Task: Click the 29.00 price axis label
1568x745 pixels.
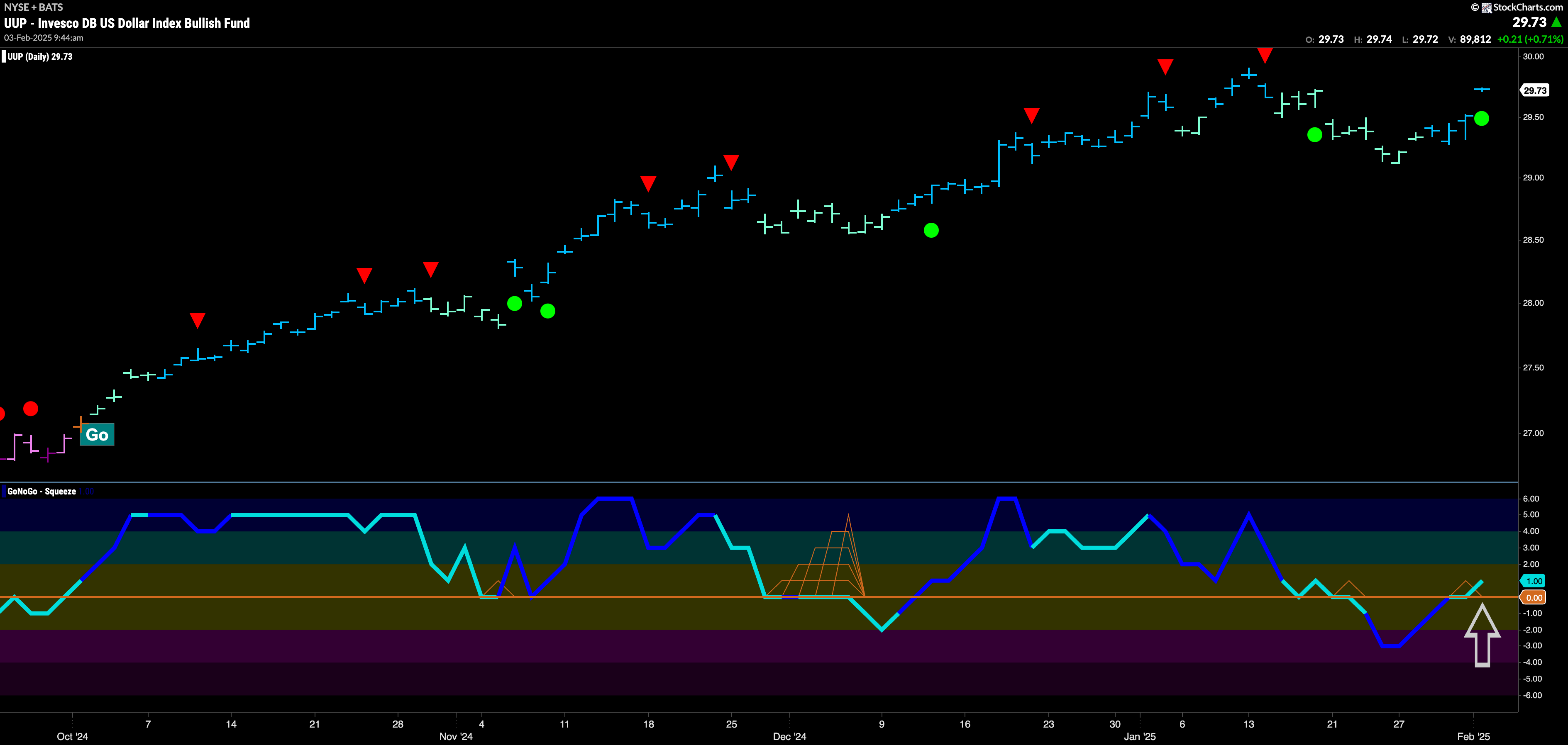Action: point(1533,178)
